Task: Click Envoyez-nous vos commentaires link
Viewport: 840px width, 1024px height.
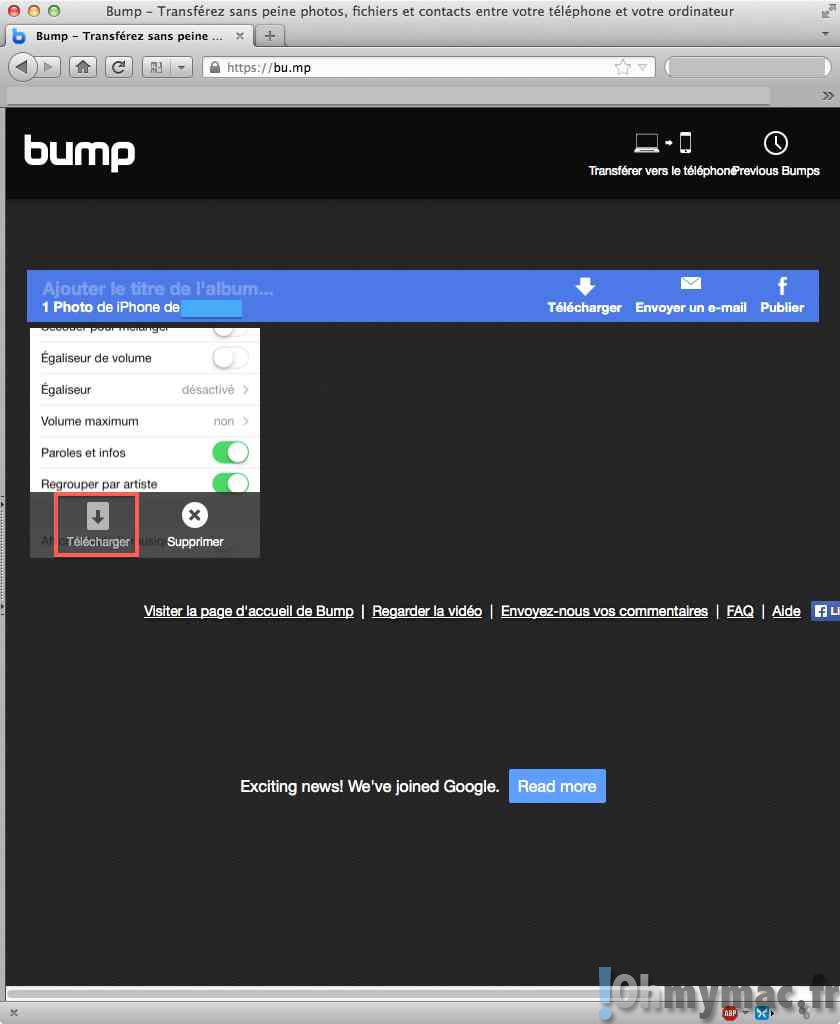Action: pyautogui.click(x=604, y=611)
